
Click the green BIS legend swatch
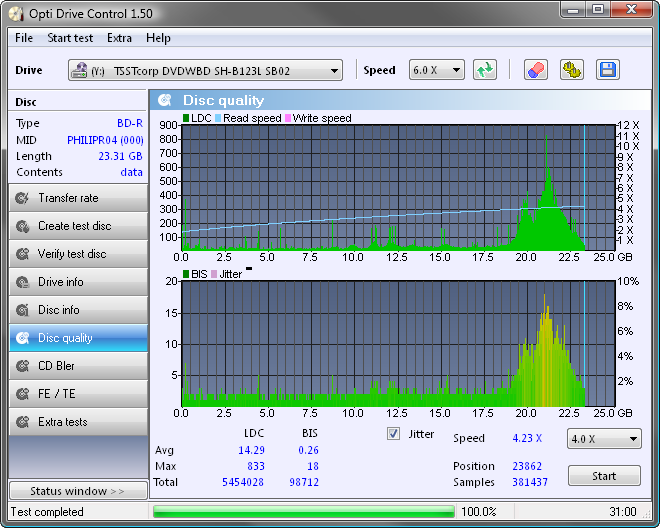click(x=186, y=274)
